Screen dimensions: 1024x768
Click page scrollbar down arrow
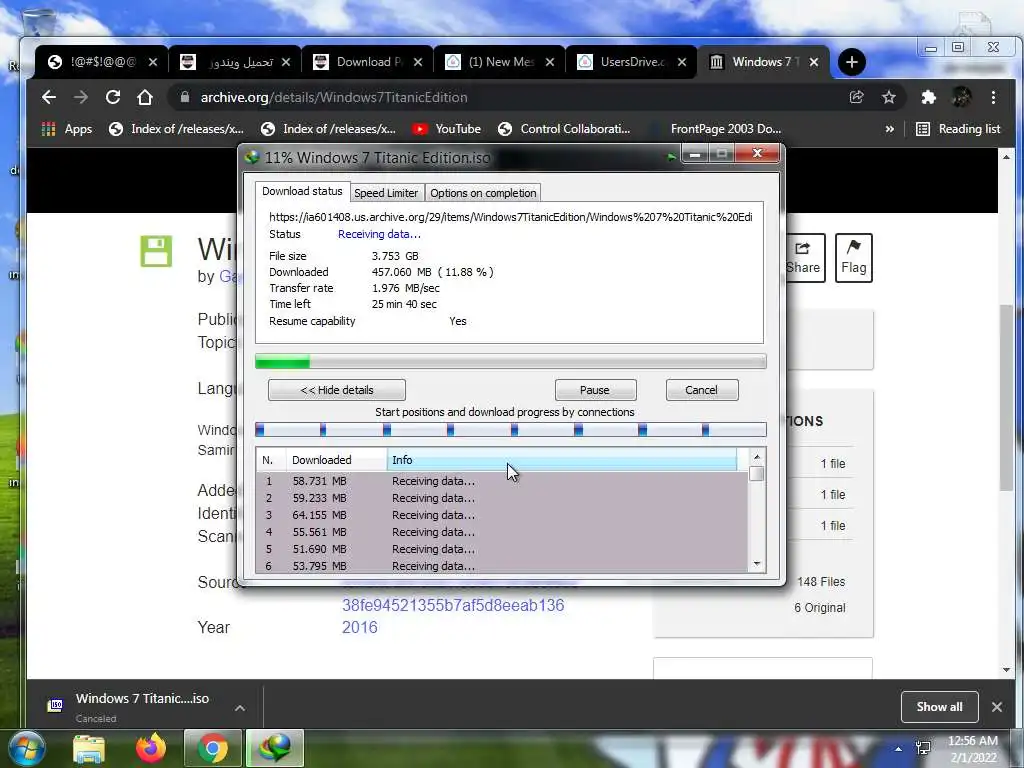coord(1006,670)
